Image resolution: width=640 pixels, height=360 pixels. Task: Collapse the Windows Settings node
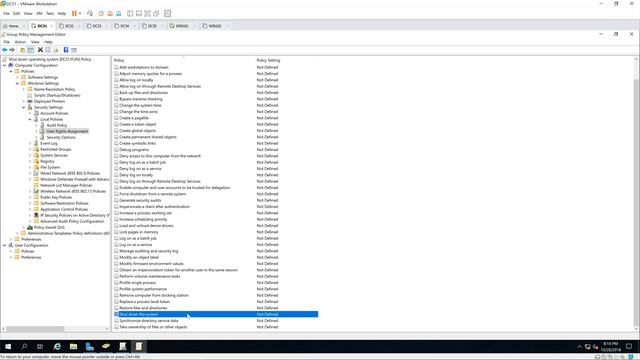pyautogui.click(x=18, y=83)
